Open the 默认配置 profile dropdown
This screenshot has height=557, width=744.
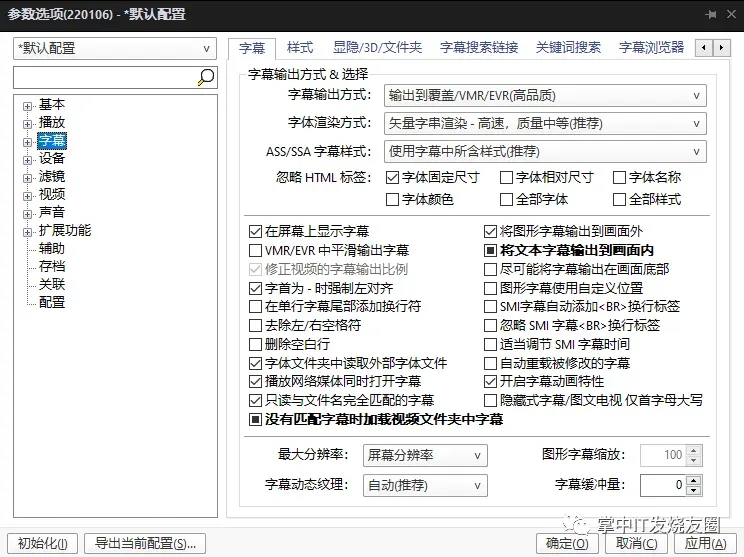tap(115, 48)
